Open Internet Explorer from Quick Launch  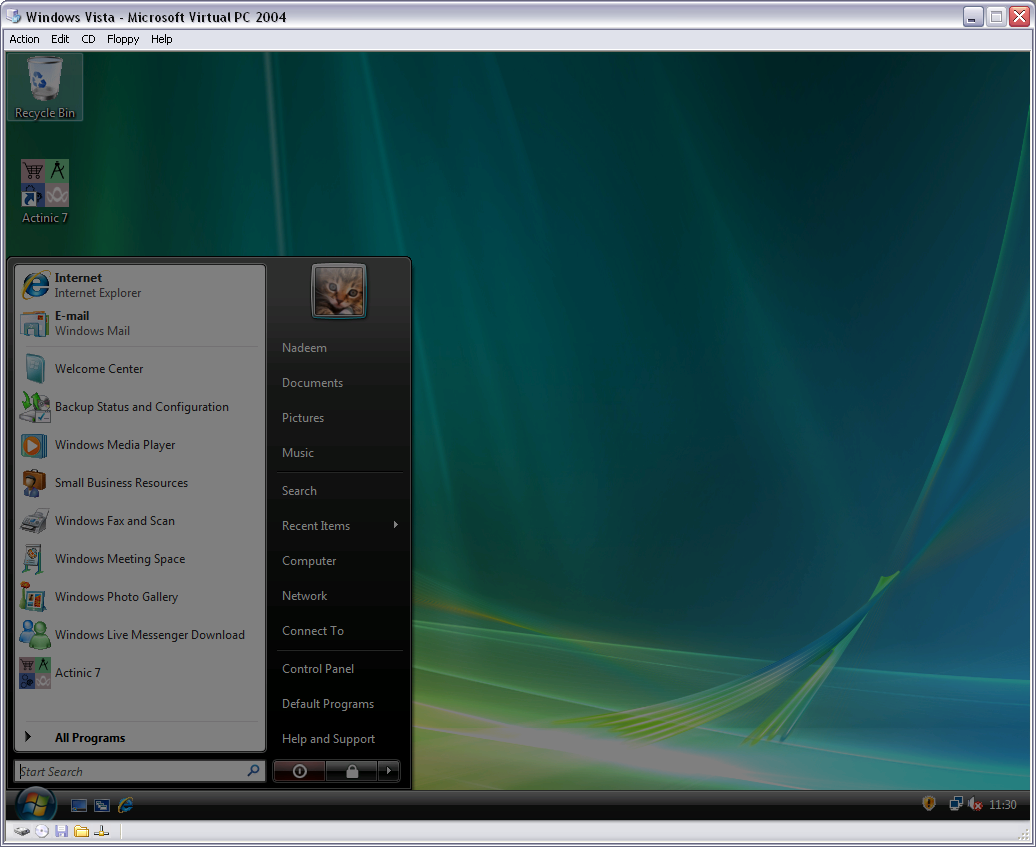coord(126,805)
